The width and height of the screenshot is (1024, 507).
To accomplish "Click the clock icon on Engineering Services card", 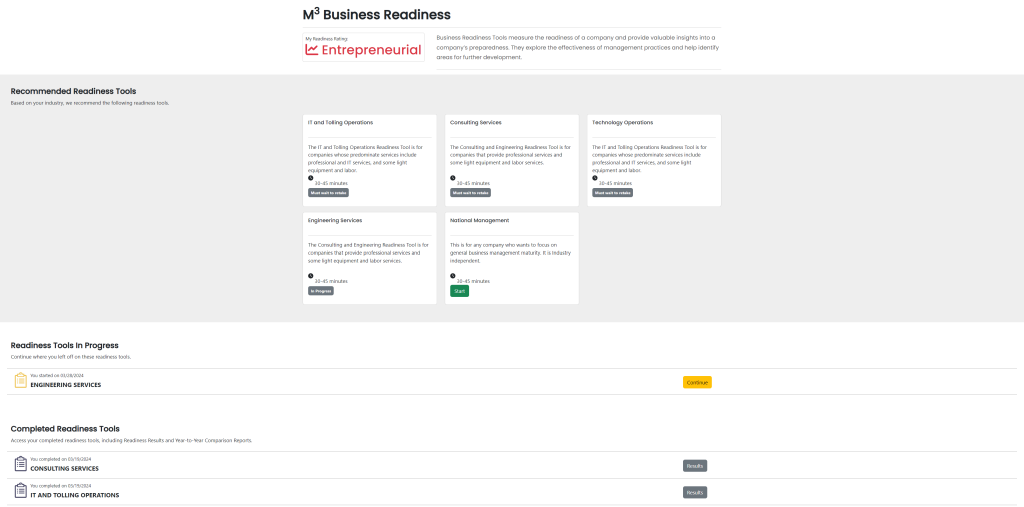I will 311,275.
